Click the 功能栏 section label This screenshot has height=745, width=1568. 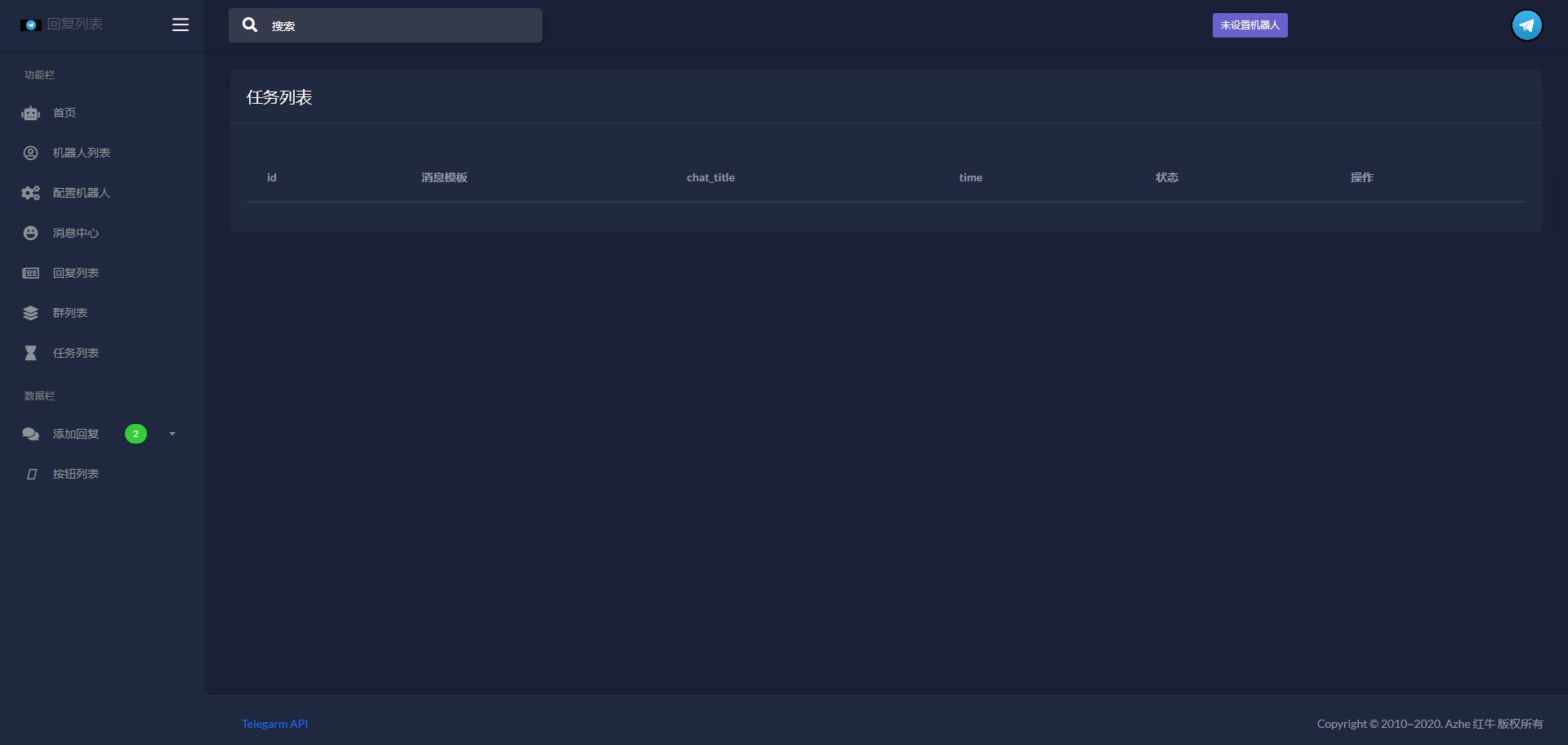pyautogui.click(x=39, y=74)
